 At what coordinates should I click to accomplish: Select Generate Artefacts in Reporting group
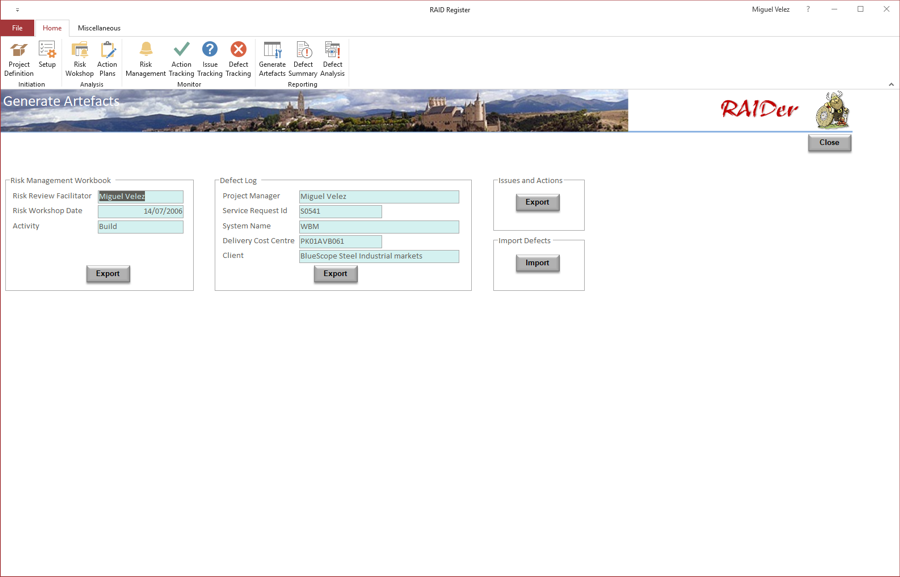[x=272, y=59]
